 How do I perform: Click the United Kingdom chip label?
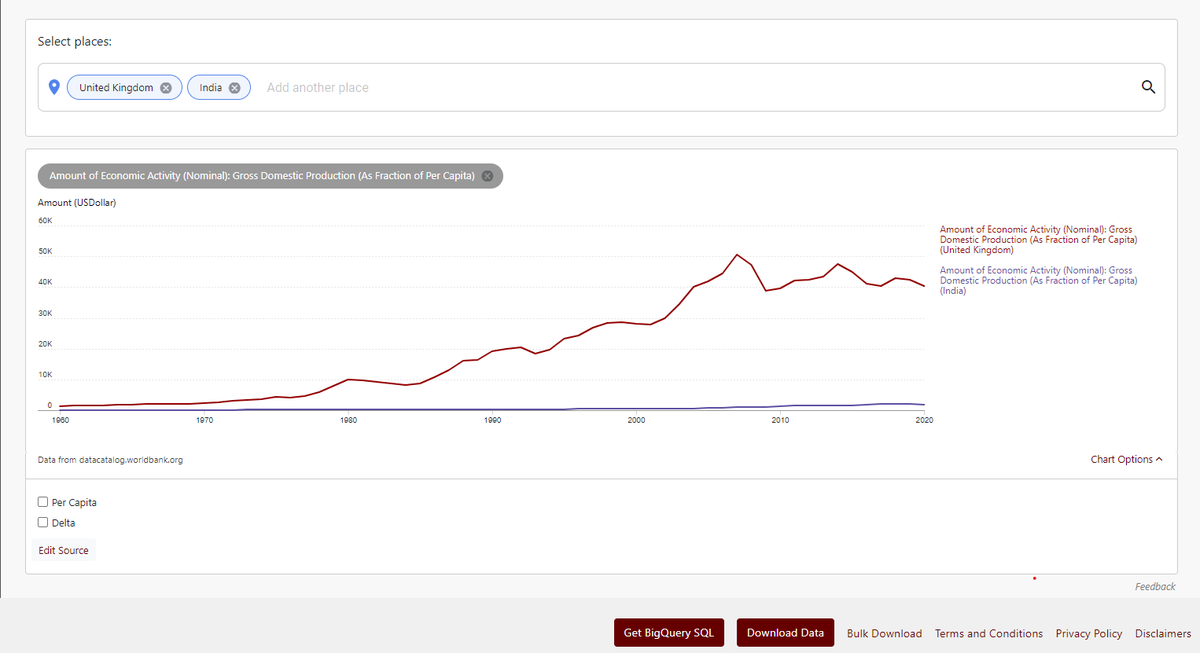pos(116,88)
